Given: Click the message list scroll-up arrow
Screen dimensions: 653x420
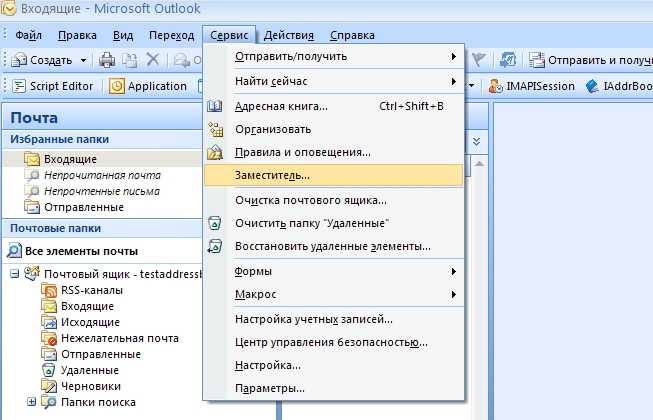Looking at the screenshot, I should coord(480,164).
